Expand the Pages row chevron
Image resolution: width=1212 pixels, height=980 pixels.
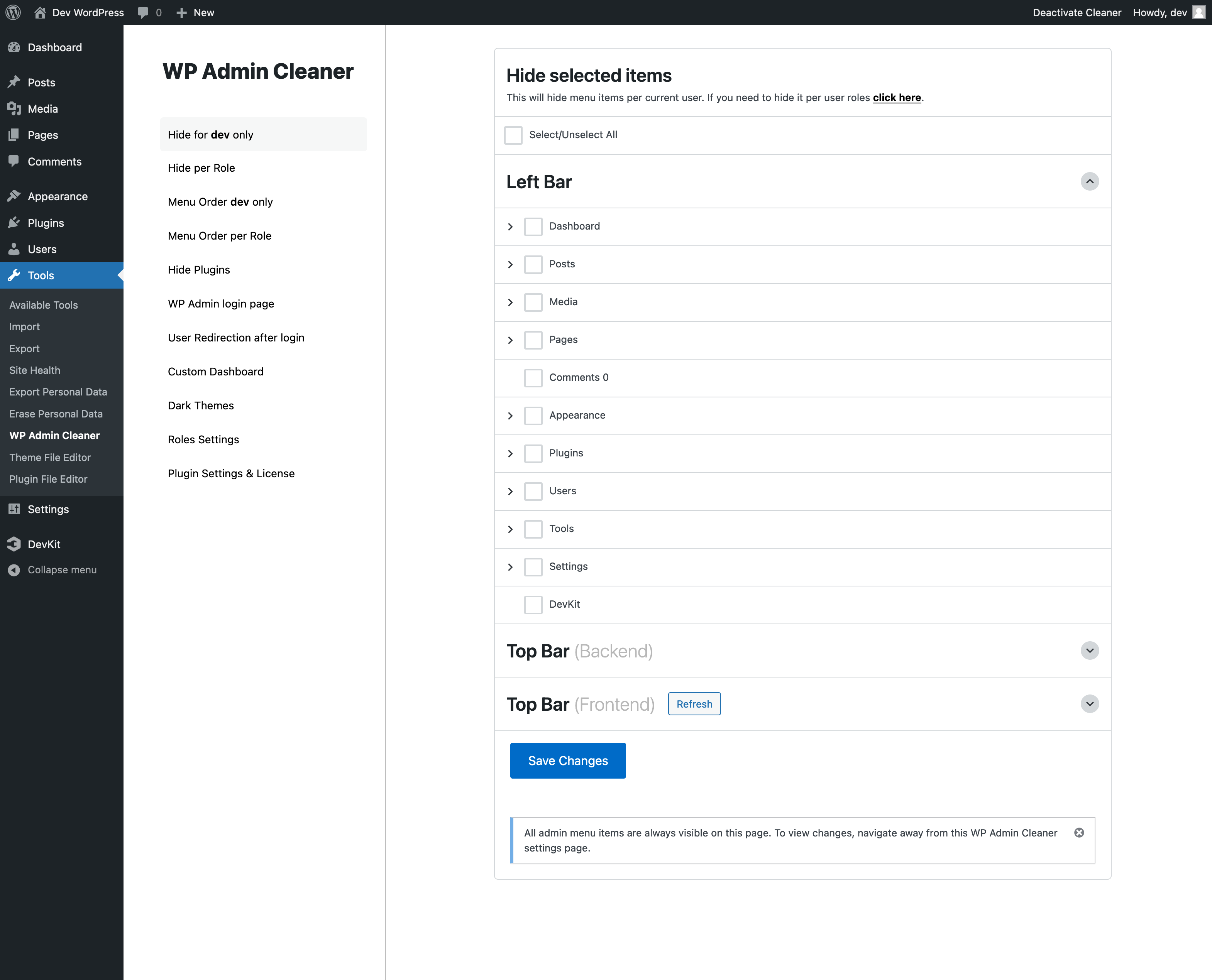[x=511, y=340]
